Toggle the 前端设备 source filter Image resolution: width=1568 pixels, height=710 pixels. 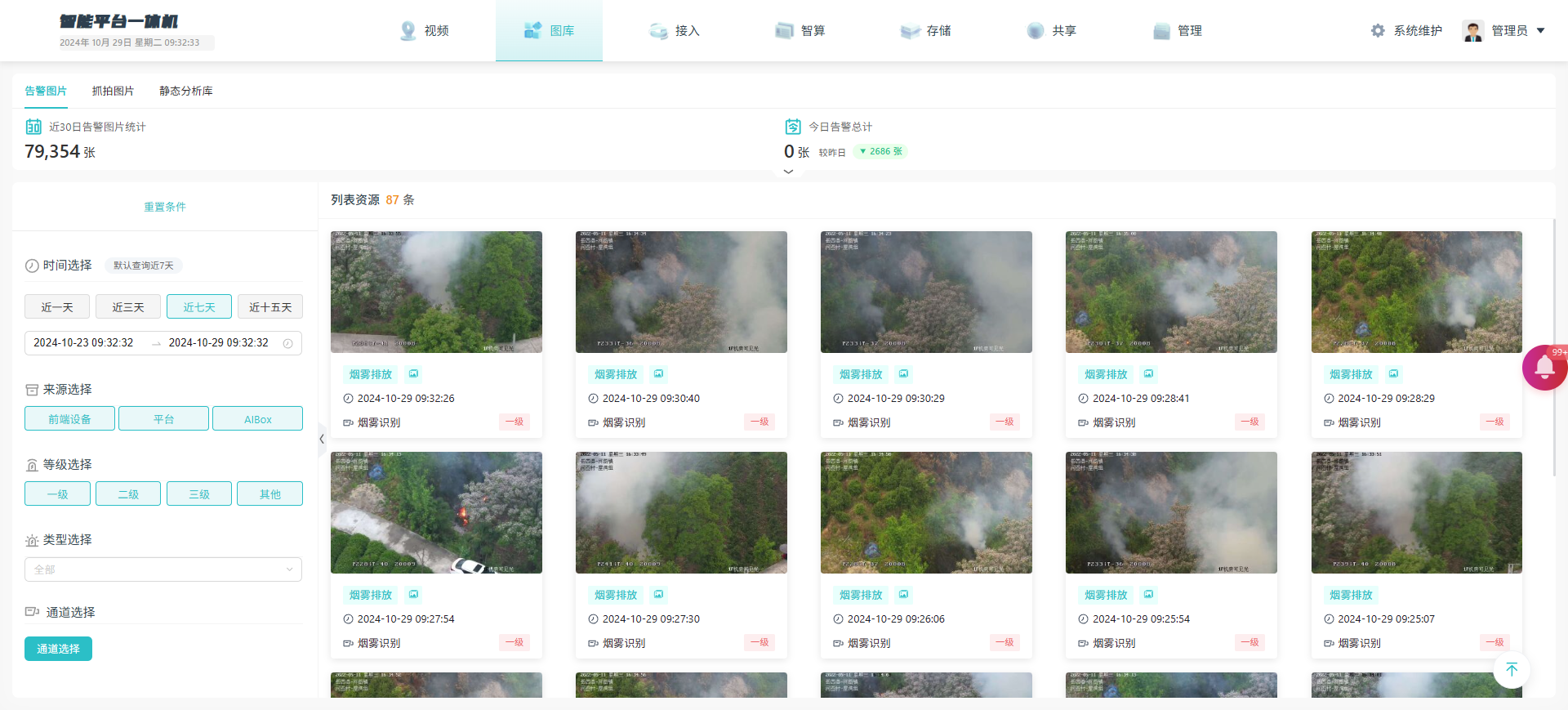[69, 419]
